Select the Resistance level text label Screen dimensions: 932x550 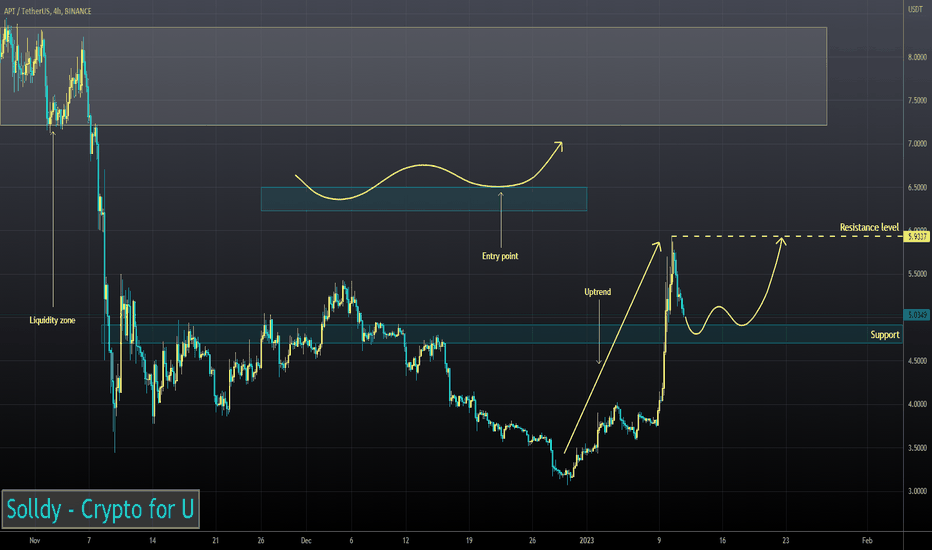click(x=869, y=227)
